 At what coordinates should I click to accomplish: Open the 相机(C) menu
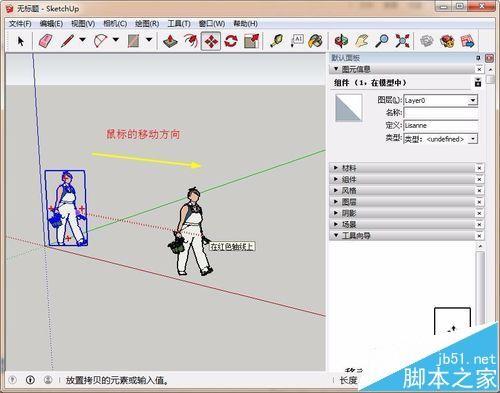pos(115,24)
